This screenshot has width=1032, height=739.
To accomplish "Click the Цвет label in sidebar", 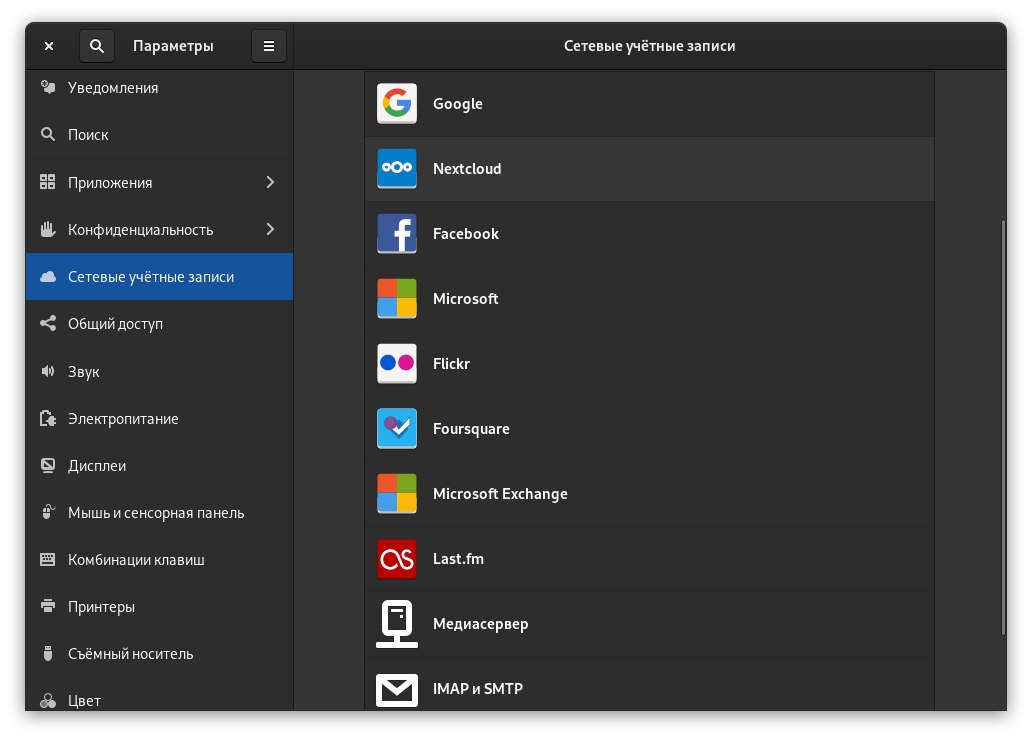I will pyautogui.click(x=84, y=701).
